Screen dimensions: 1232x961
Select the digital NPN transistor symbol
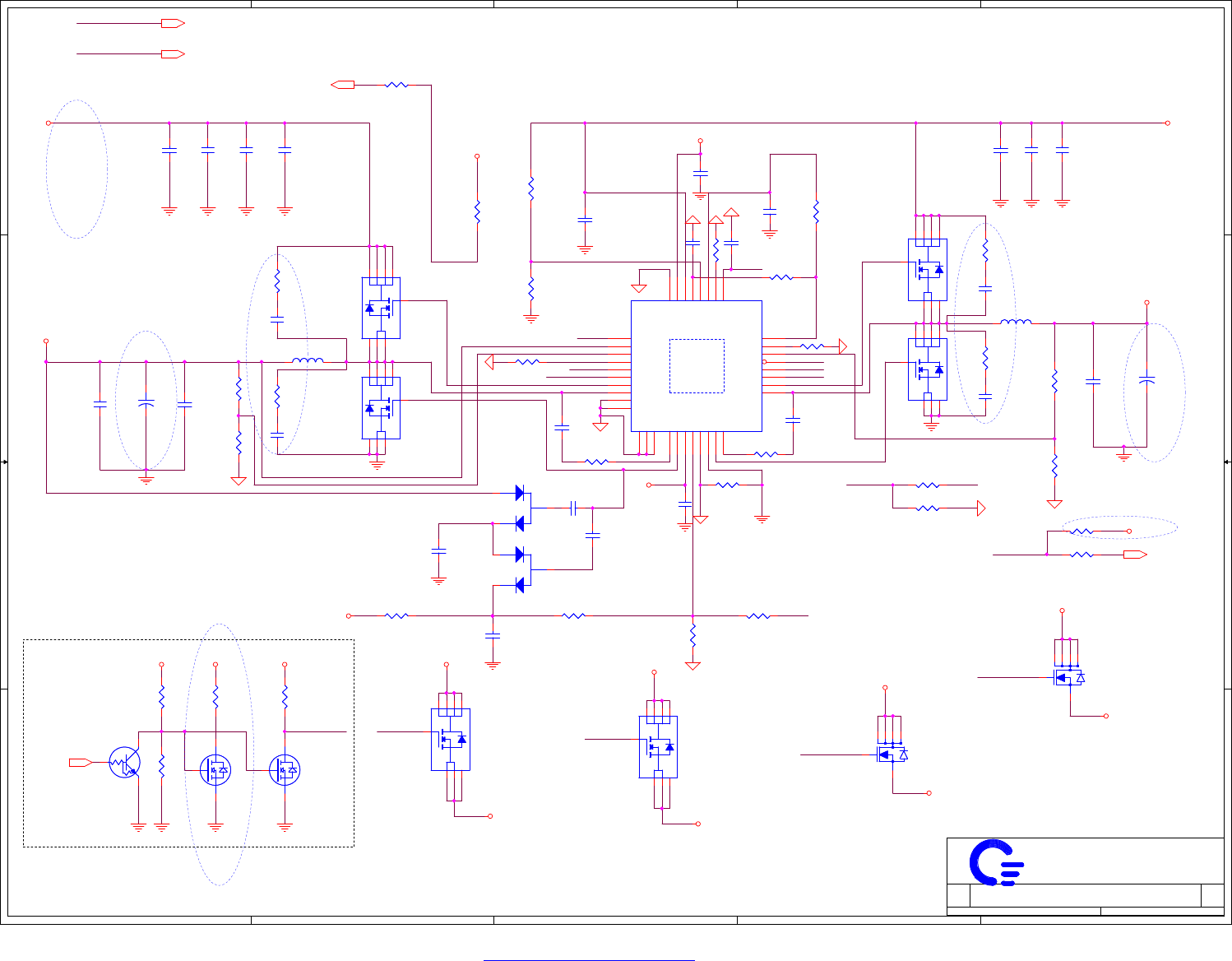click(125, 763)
